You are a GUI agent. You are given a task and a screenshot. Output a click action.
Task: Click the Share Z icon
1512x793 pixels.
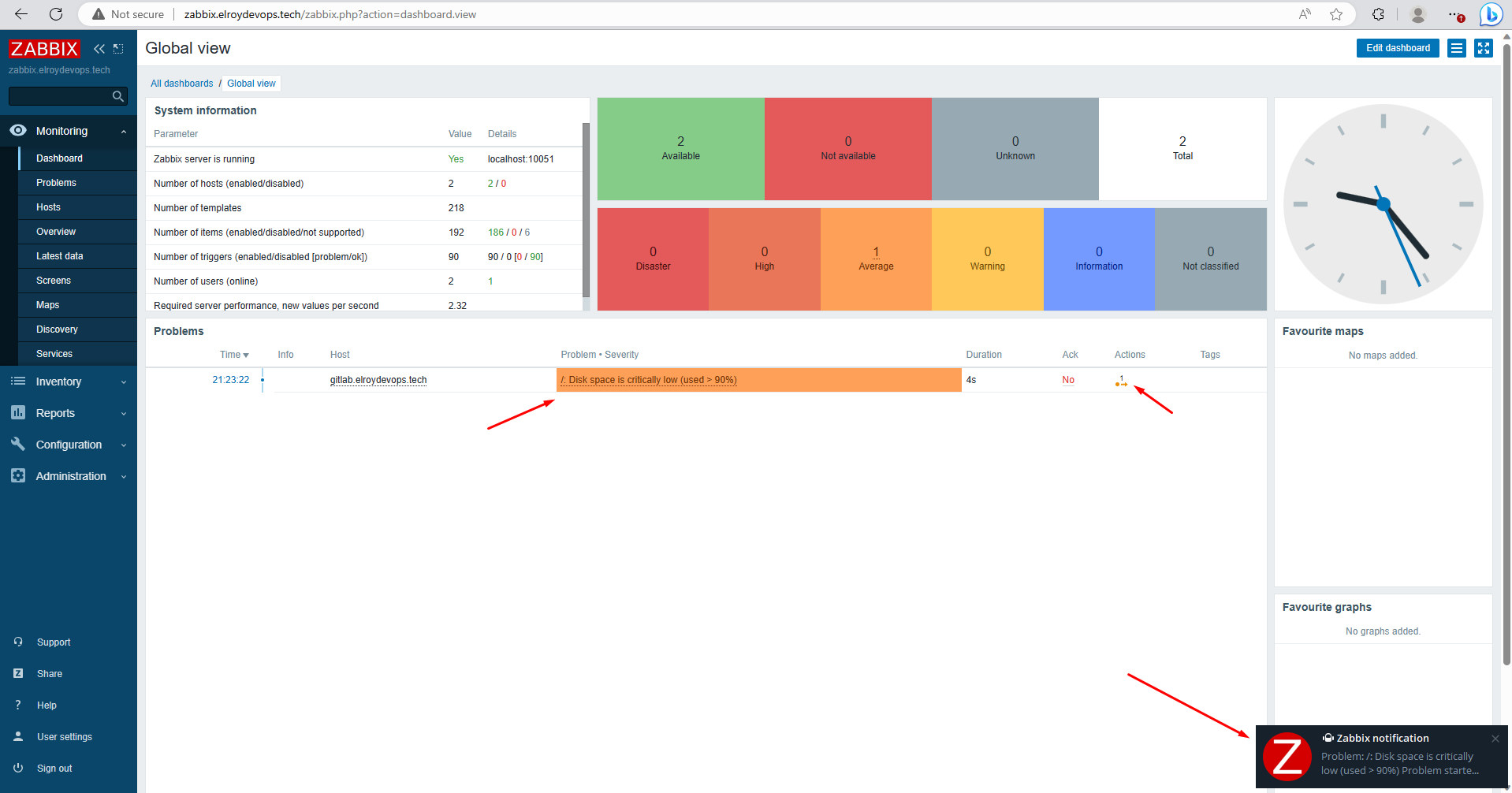click(x=18, y=674)
